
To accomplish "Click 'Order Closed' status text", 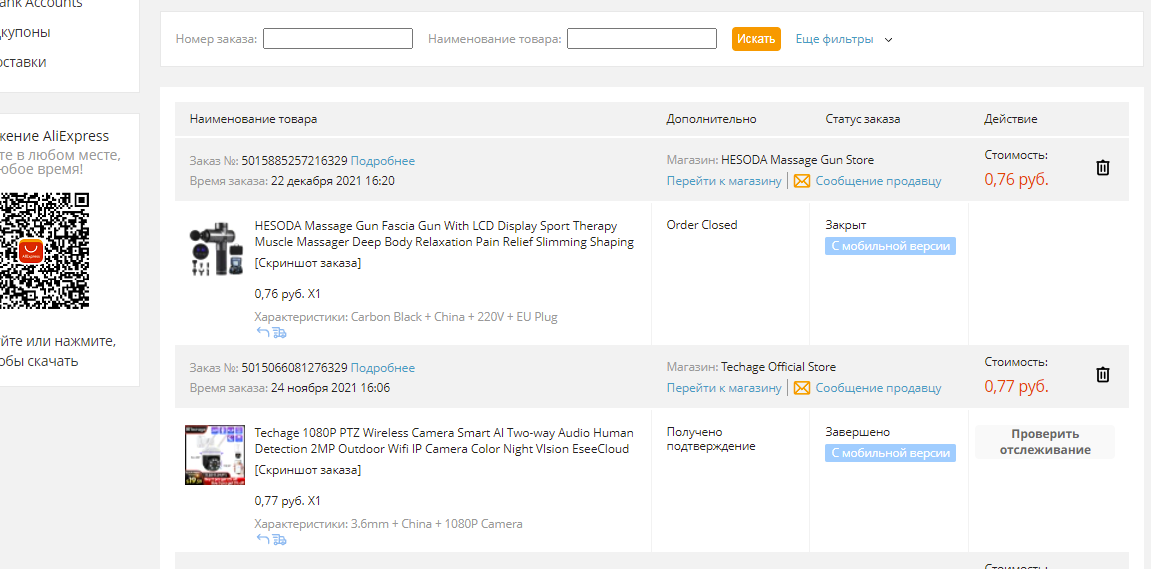I will (702, 225).
